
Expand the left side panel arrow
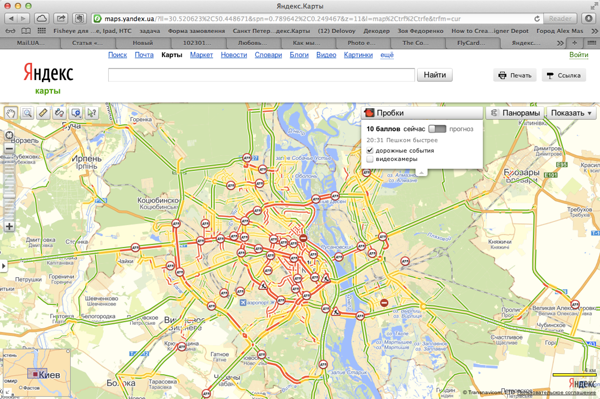pos(3,265)
